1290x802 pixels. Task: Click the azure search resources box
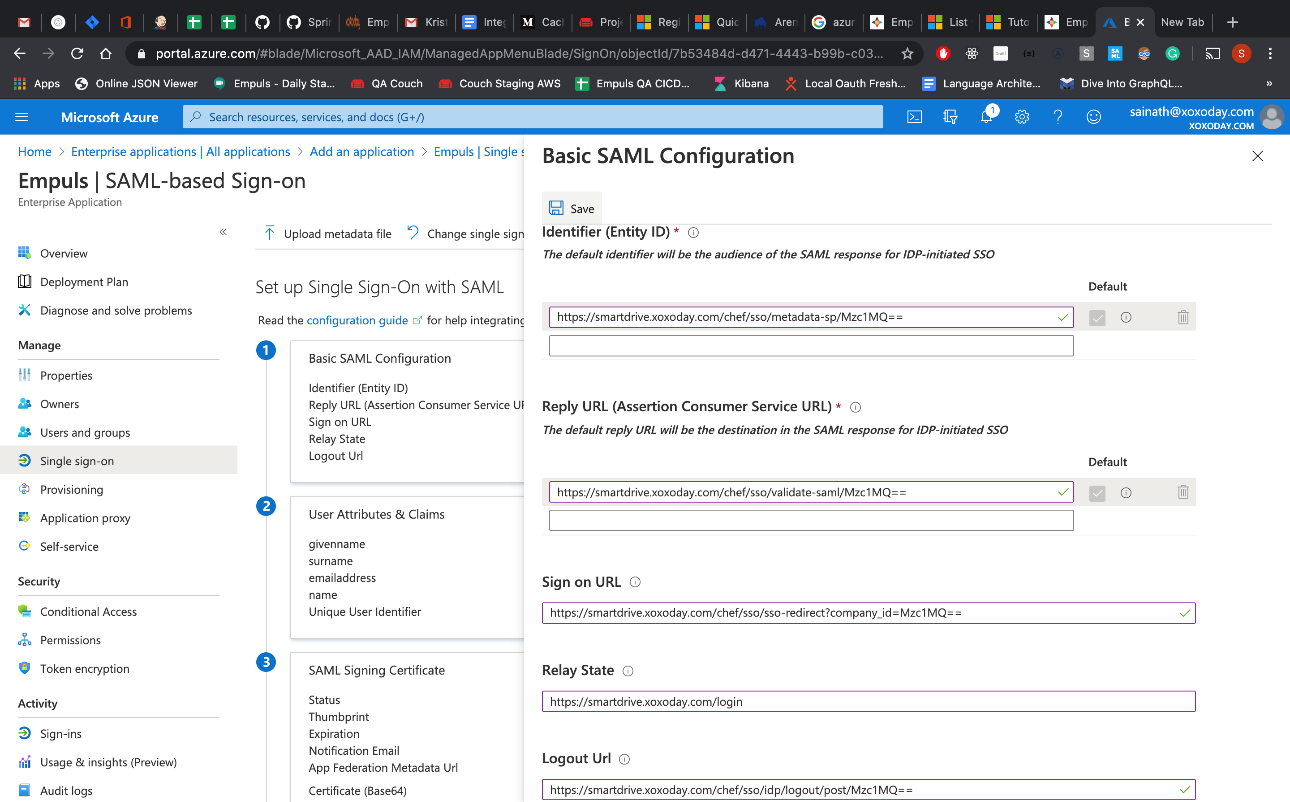tap(533, 117)
